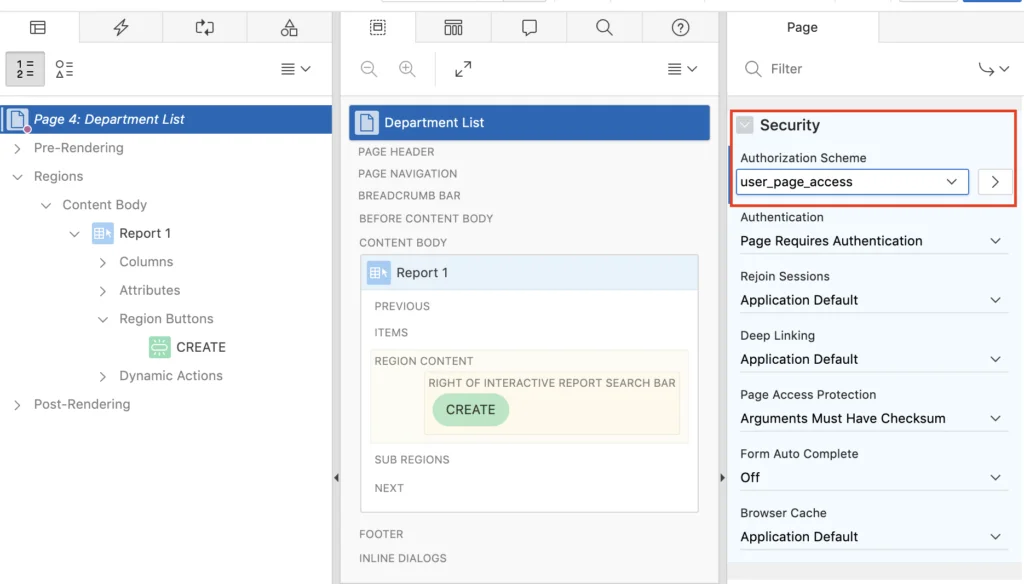
Task: Expand the Columns node
Action: (103, 263)
